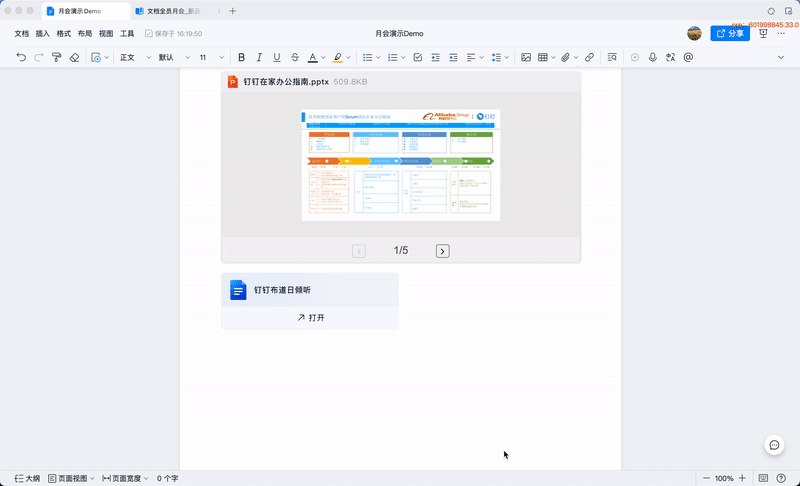Start presentation mode icon near share
This screenshot has width=800, height=486.
point(763,33)
